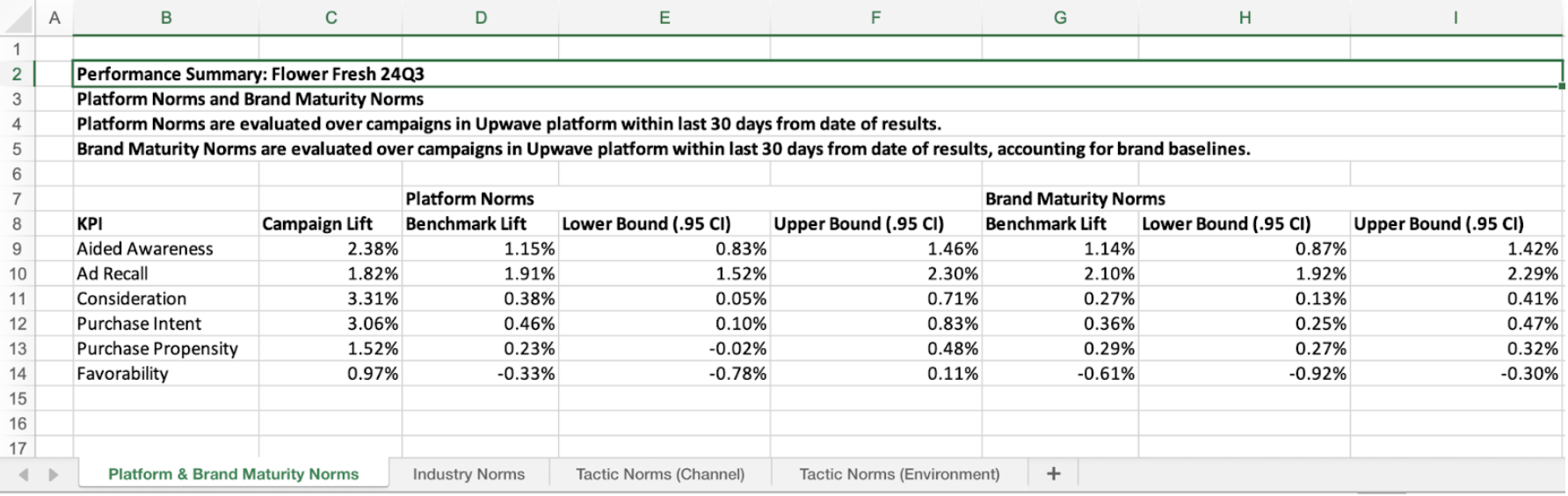Click the Performance Summary title cell
The width and height of the screenshot is (1568, 496).
coord(250,74)
